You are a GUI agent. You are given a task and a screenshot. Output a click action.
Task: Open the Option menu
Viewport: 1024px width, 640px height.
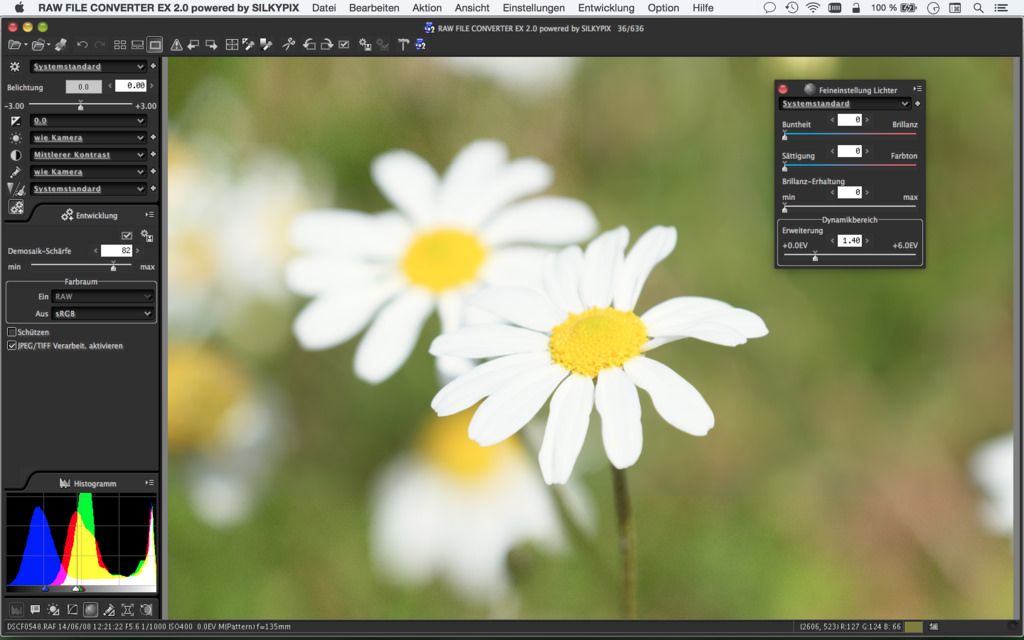coord(664,8)
